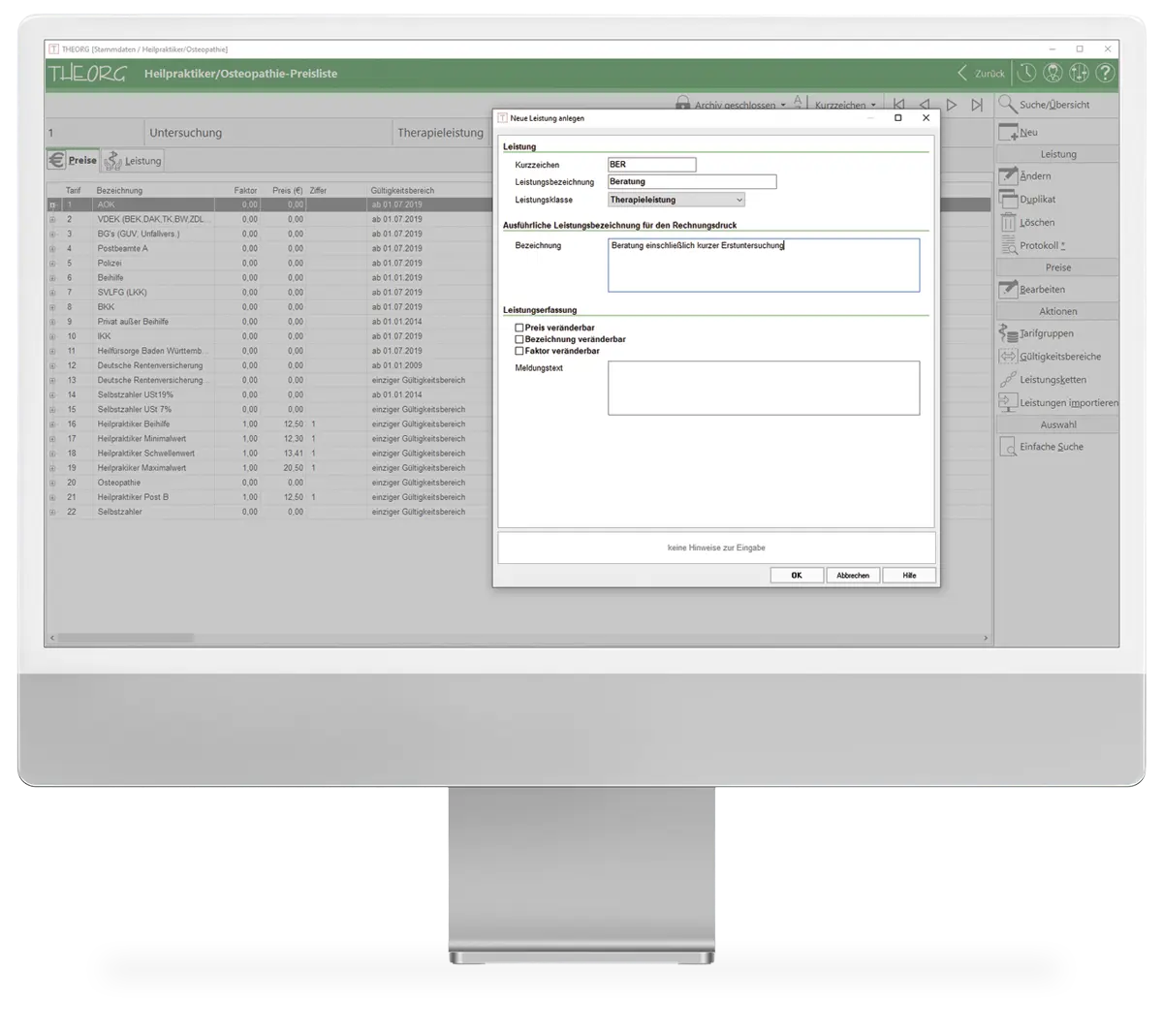Select the Preise tab
The image size is (1163, 1036).
[x=73, y=161]
